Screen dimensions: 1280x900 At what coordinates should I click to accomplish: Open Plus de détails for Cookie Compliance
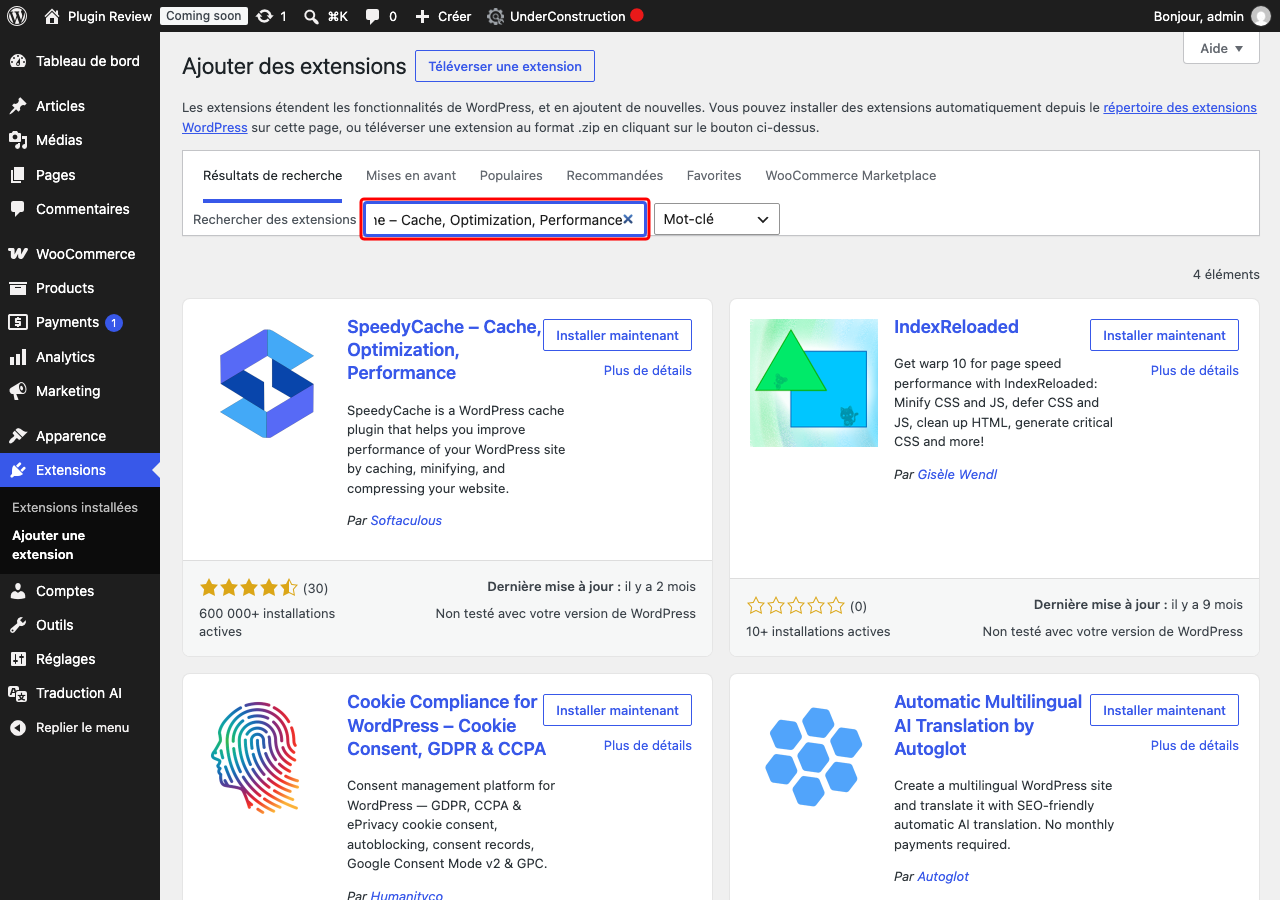click(648, 745)
